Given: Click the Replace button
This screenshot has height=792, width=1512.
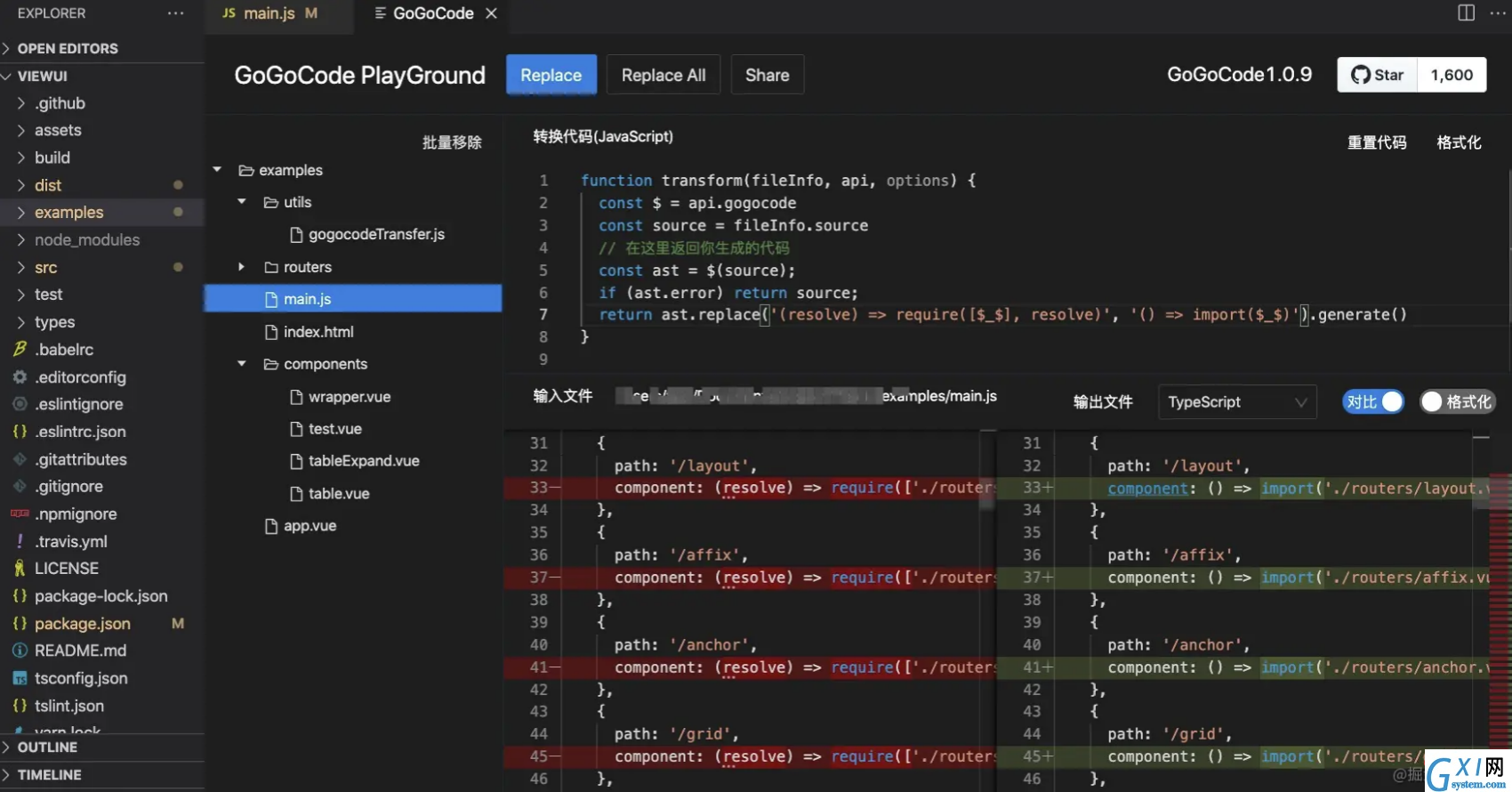Looking at the screenshot, I should point(551,75).
